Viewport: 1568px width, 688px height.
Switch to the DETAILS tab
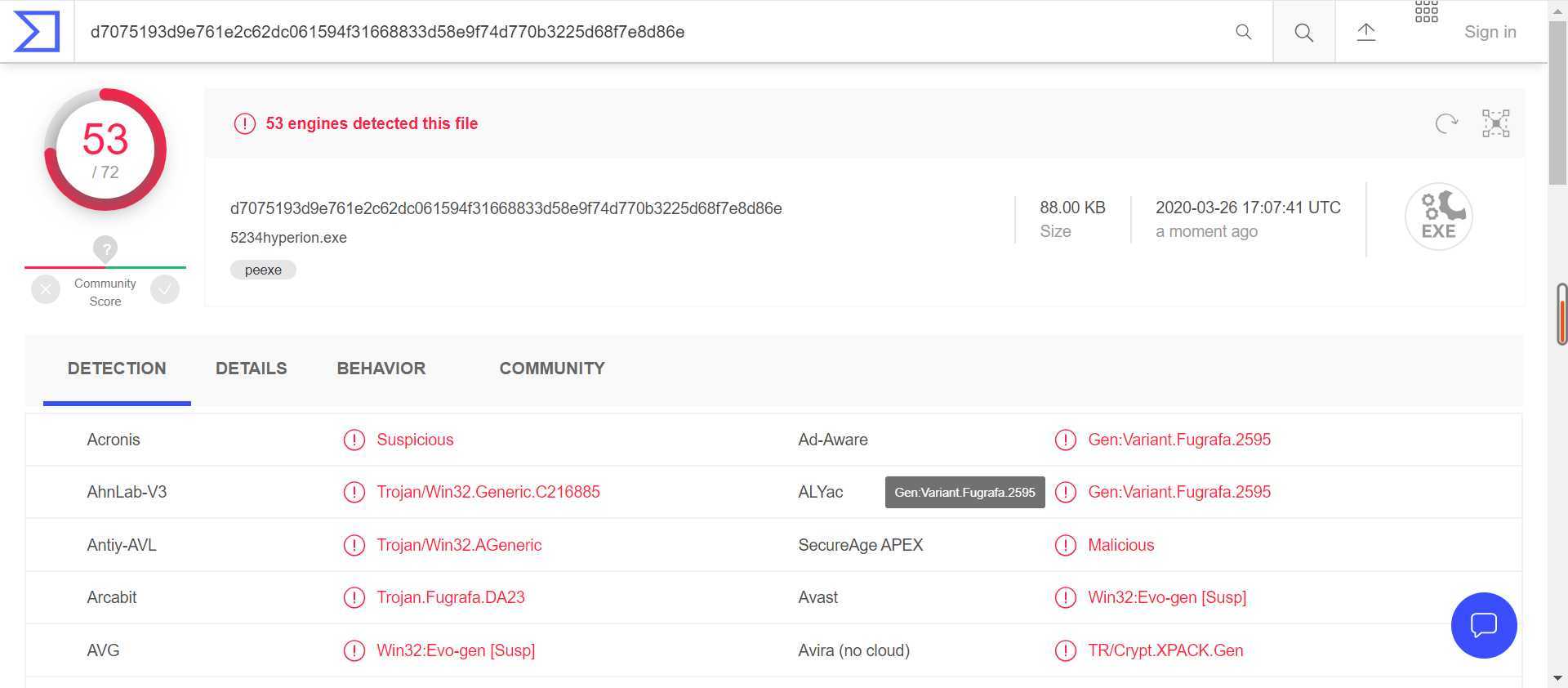coord(252,369)
